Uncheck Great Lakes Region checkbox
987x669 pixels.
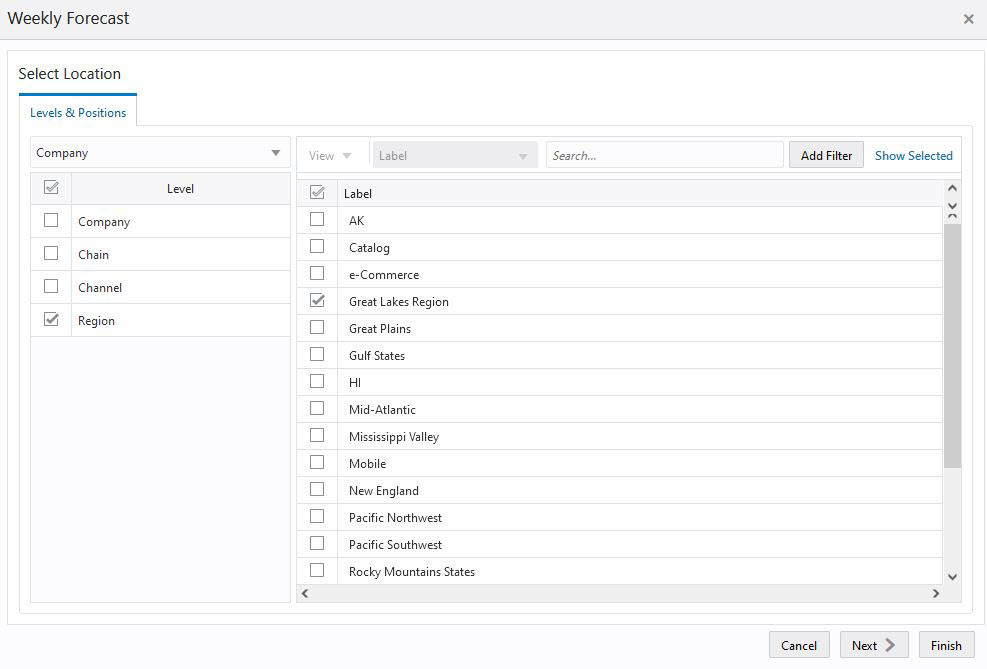317,300
